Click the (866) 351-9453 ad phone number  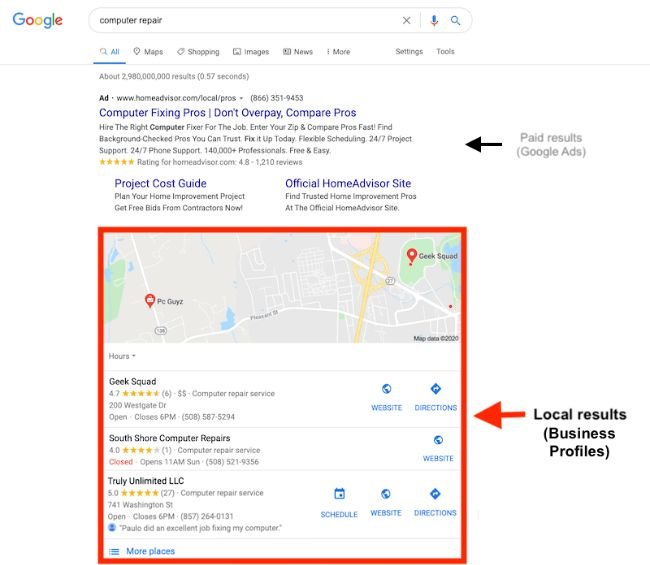[x=276, y=98]
